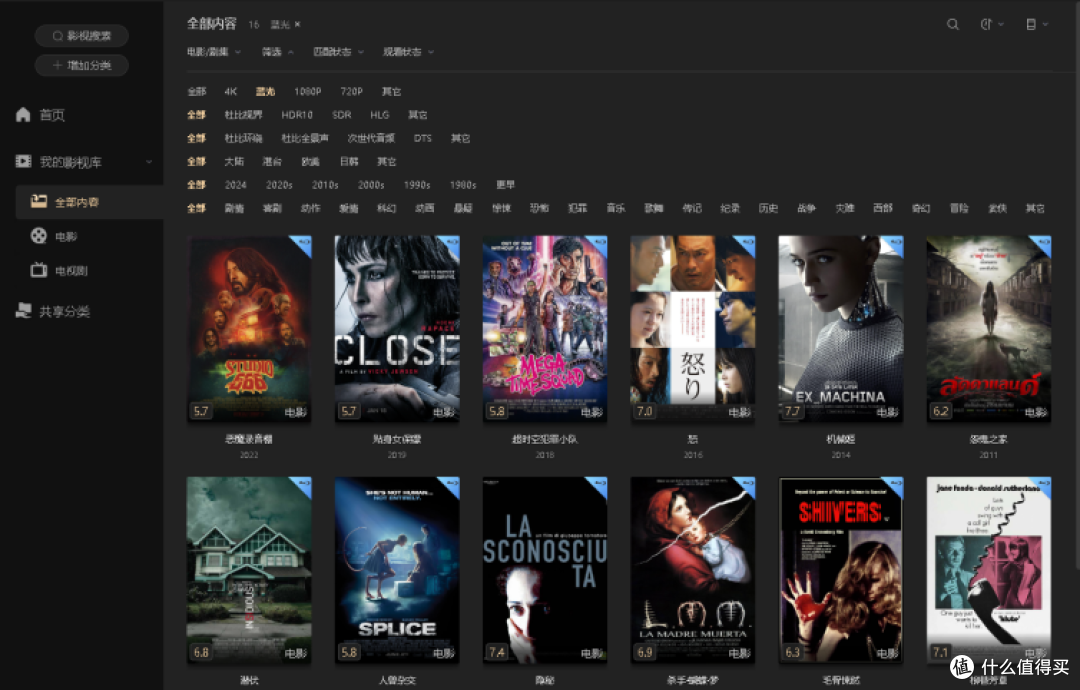
Task: Open the SPLICE movie poster
Action: (397, 569)
